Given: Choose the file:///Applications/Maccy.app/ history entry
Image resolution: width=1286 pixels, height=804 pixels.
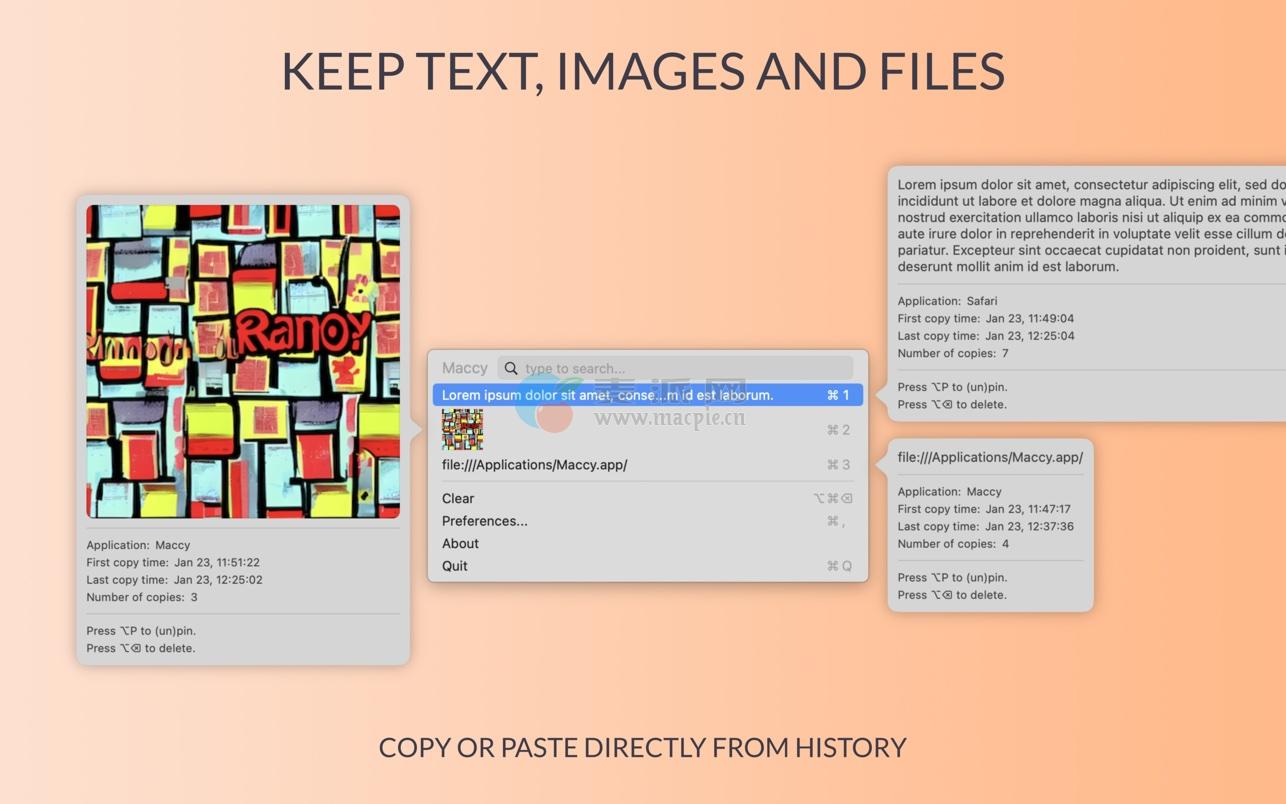Looking at the screenshot, I should tap(534, 465).
